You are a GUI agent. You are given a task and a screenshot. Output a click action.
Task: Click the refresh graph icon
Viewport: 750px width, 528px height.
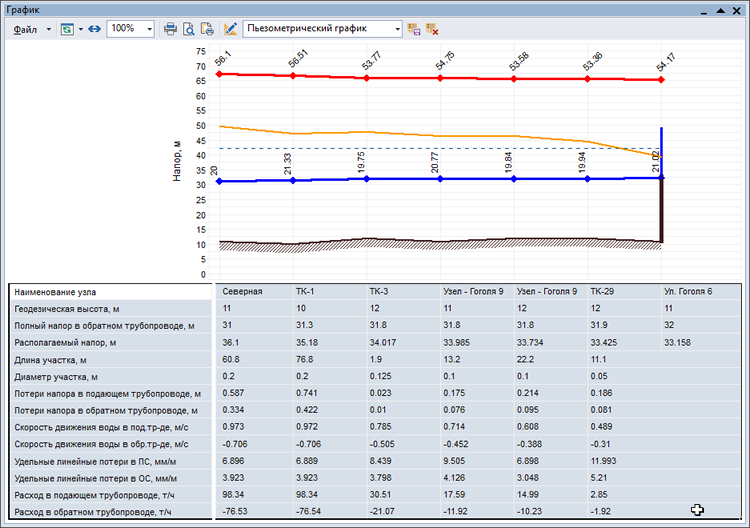click(66, 29)
